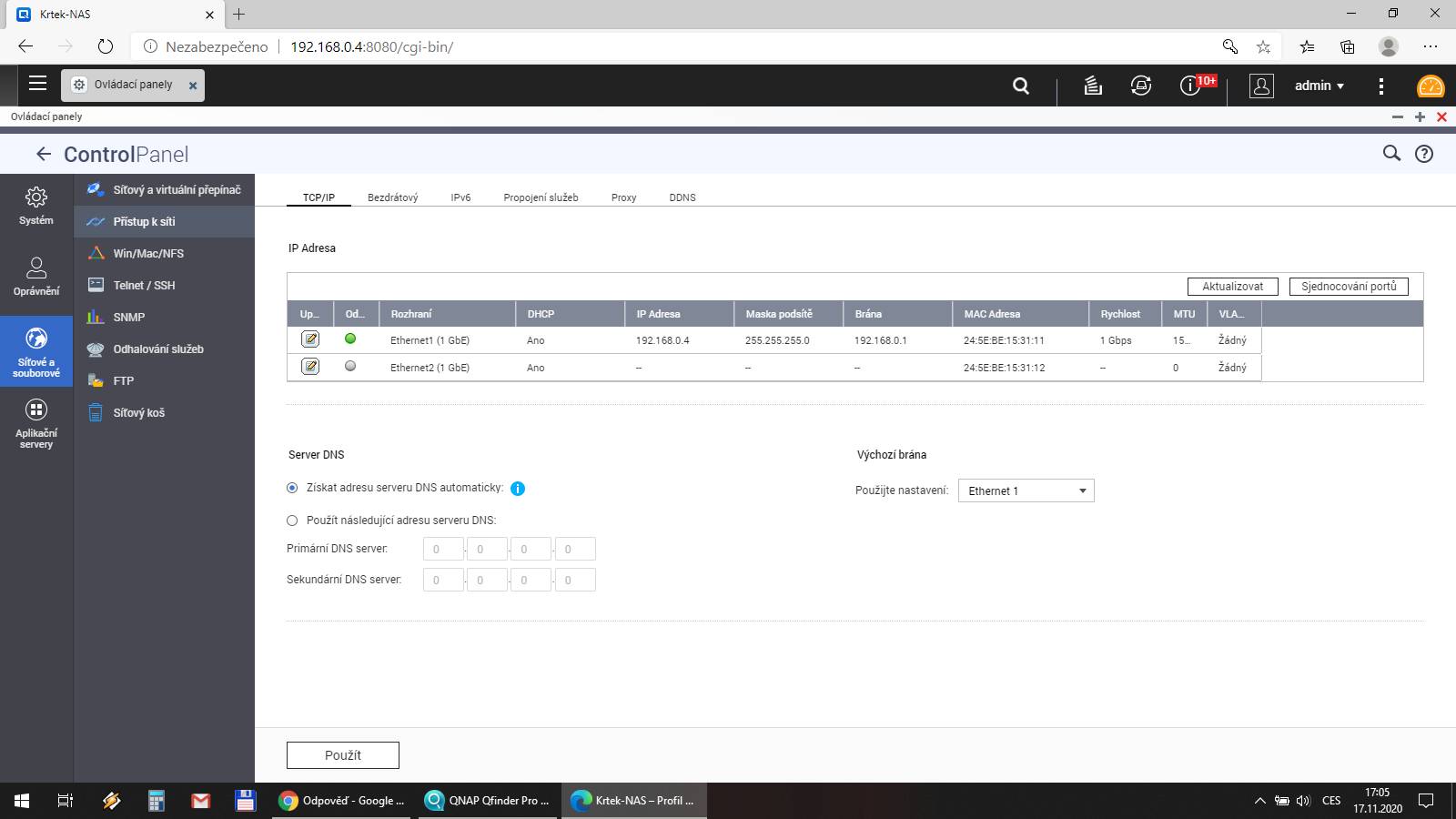Open Windows Start menu
Screen dimensions: 1456x819
(22, 801)
